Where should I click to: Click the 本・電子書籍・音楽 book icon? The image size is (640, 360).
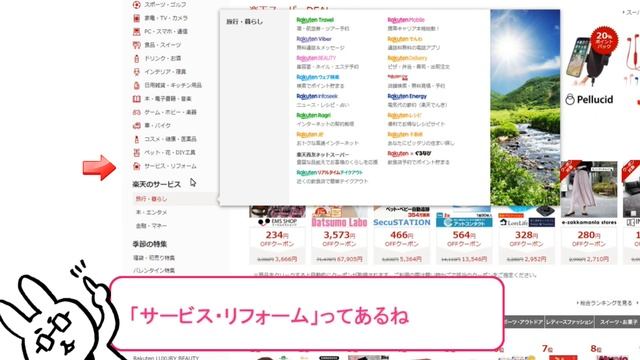point(137,99)
